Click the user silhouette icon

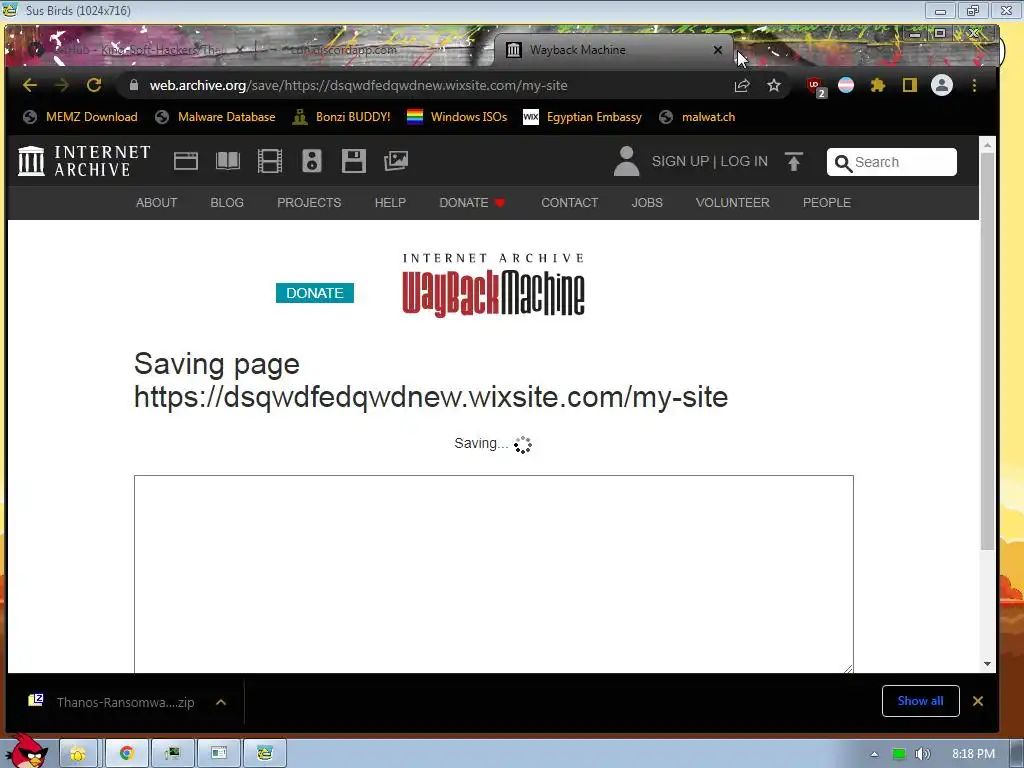pyautogui.click(x=626, y=161)
